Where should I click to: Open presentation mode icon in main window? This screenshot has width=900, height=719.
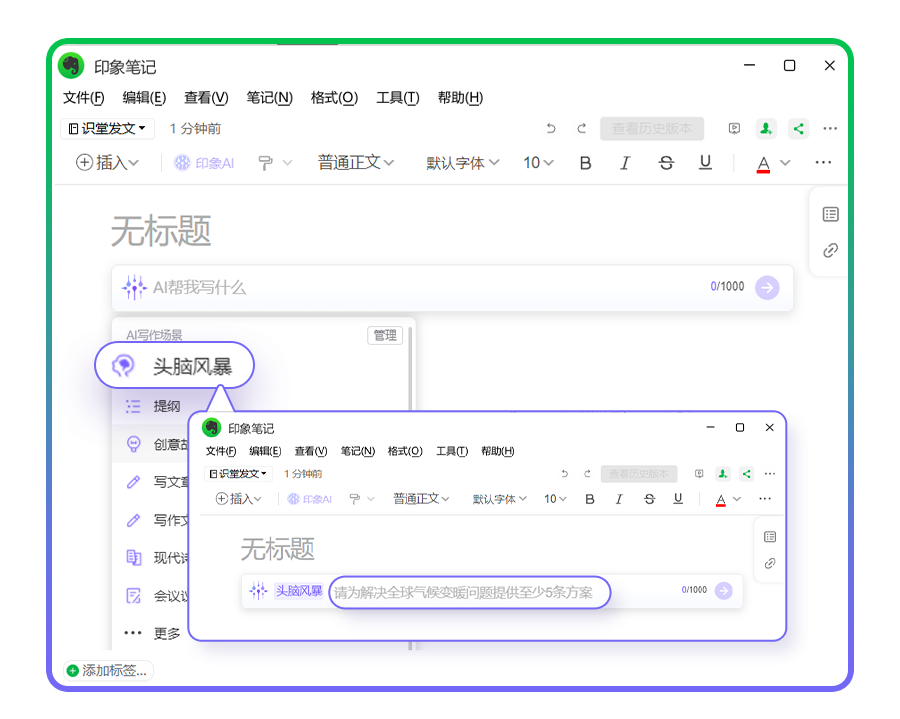point(734,129)
